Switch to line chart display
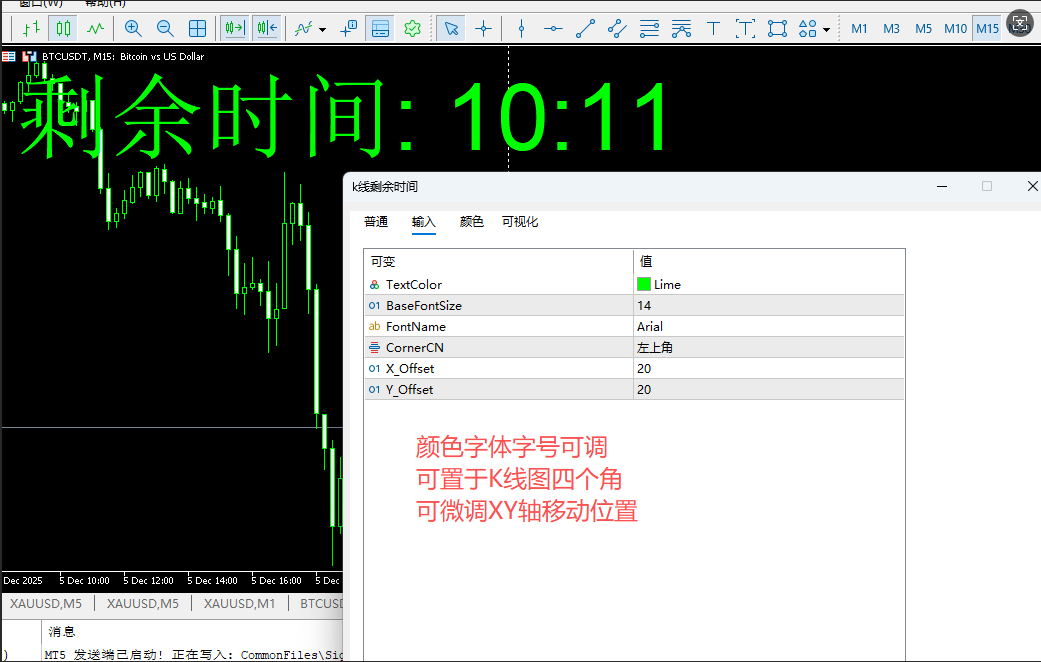Viewport: 1041px width, 662px height. [95, 28]
